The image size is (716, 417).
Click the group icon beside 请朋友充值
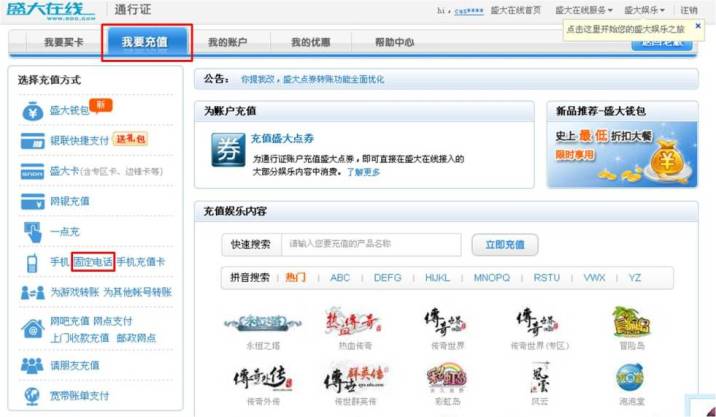pos(32,365)
